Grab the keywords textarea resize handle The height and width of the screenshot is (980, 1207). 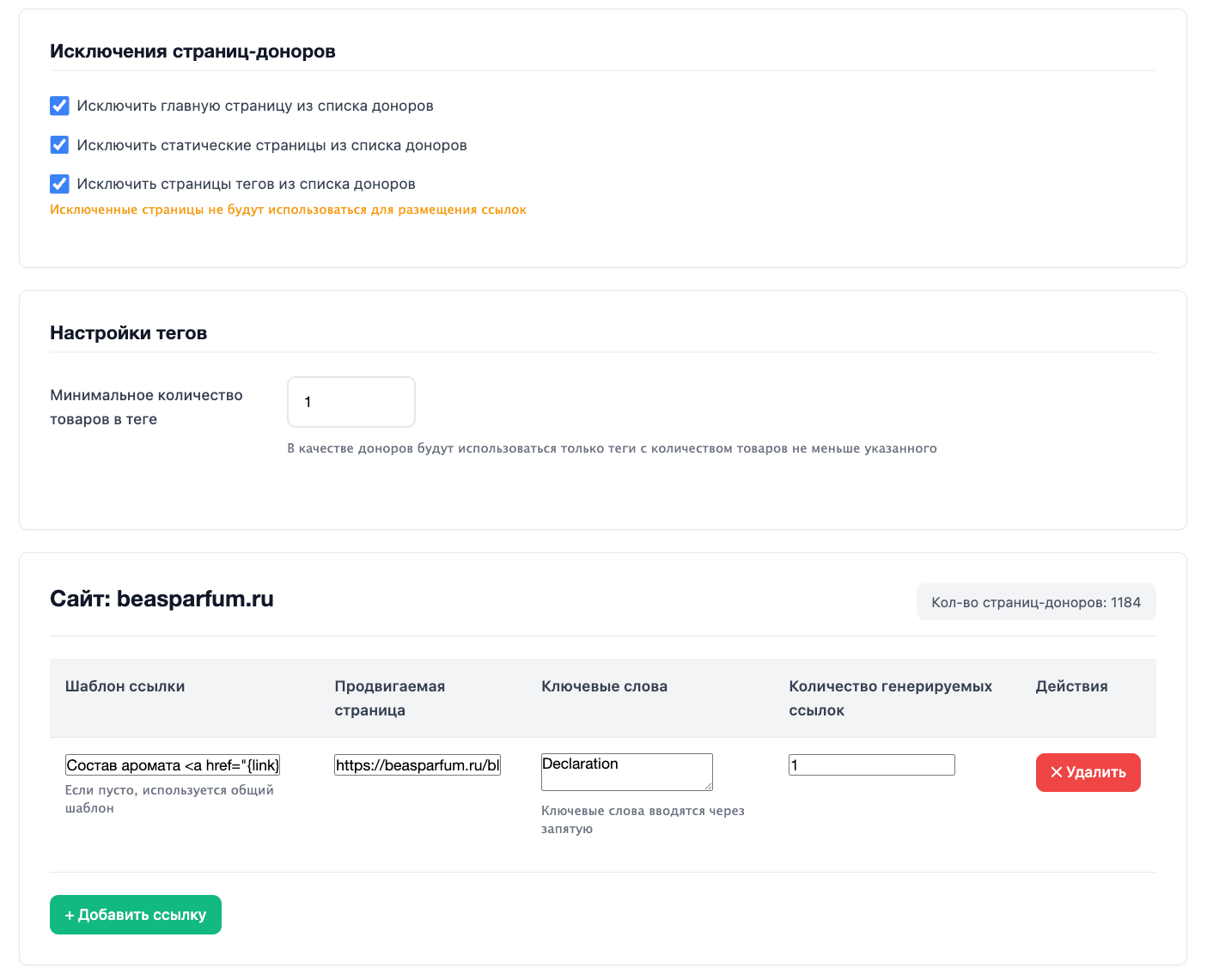(x=708, y=786)
